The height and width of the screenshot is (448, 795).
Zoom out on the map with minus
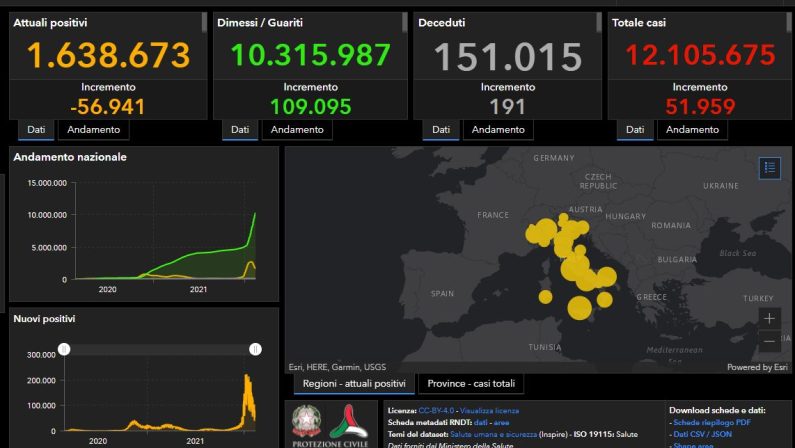pos(769,341)
